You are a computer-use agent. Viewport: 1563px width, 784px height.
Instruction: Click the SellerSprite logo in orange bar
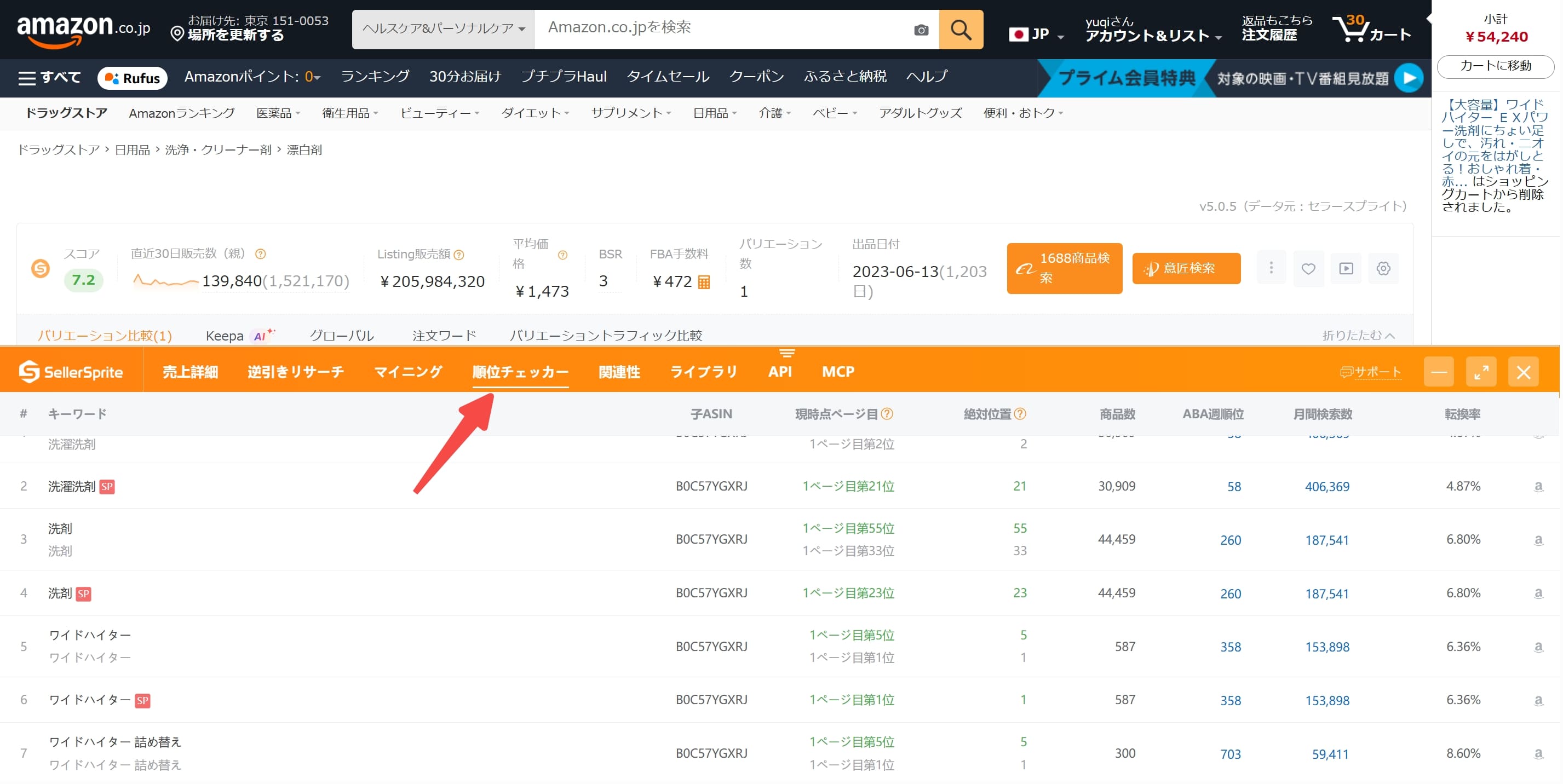[71, 372]
